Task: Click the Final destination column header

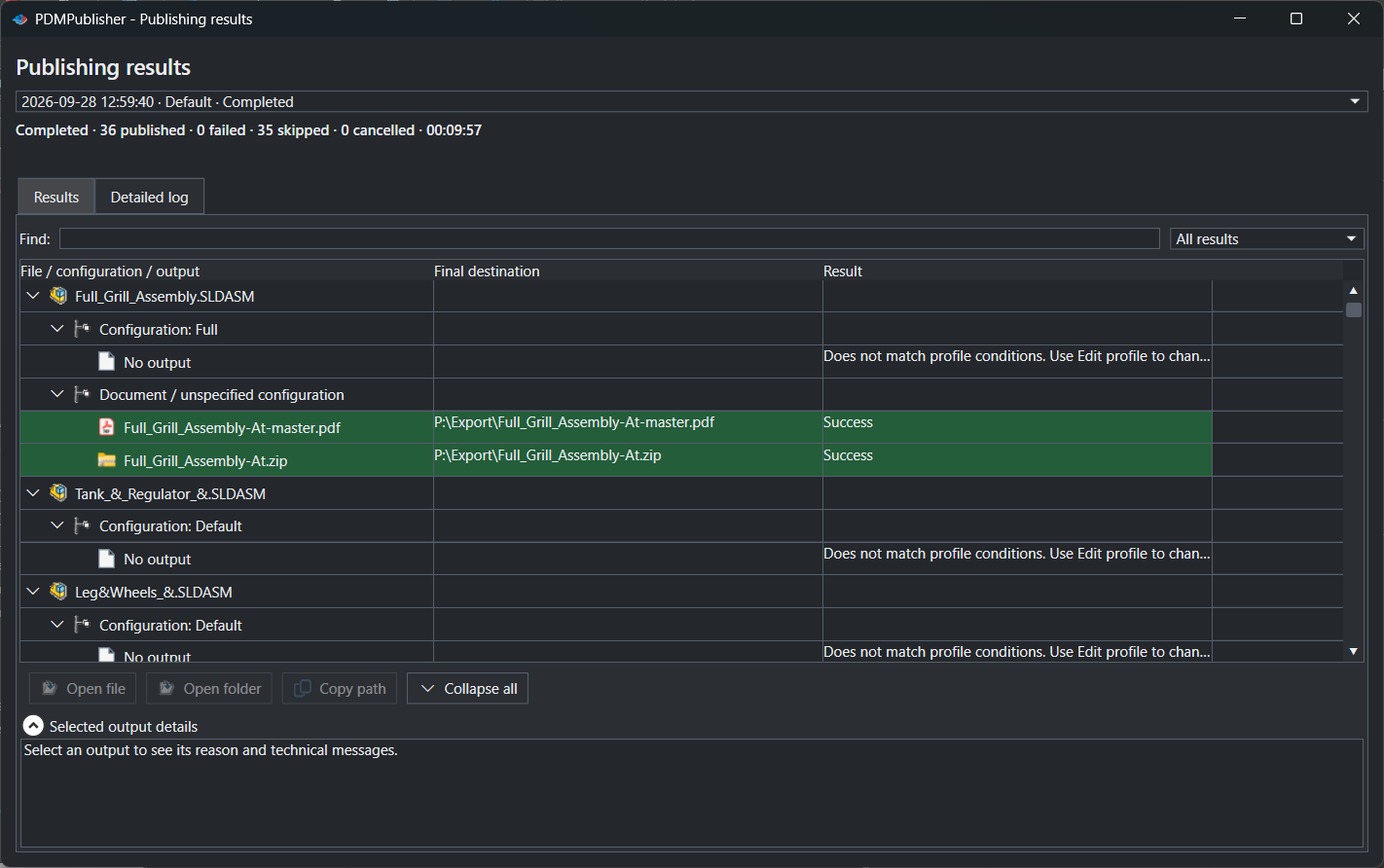Action: coord(628,271)
